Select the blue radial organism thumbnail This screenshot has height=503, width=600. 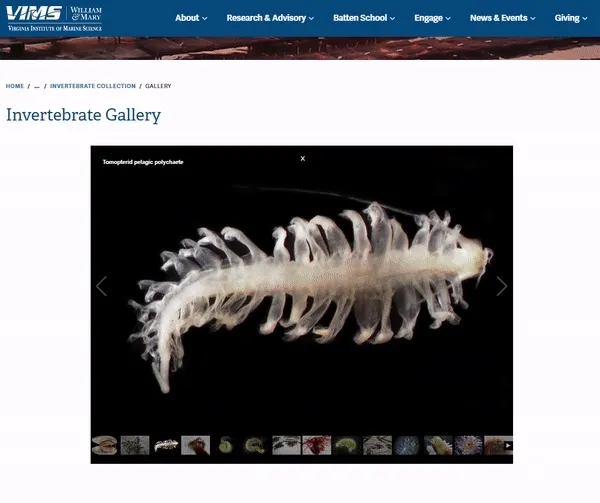point(408,445)
